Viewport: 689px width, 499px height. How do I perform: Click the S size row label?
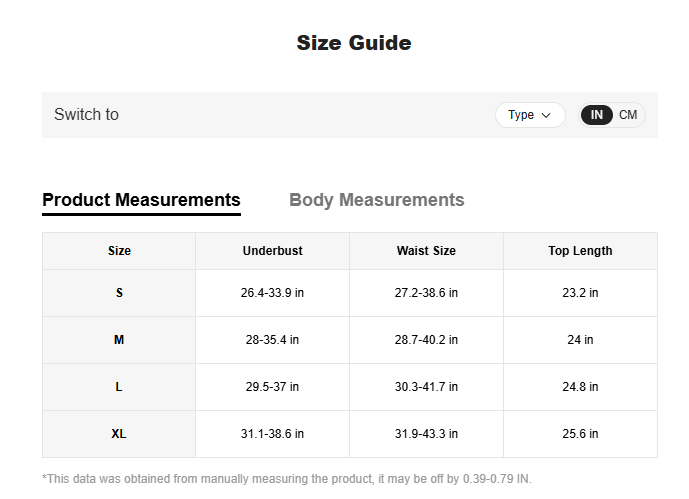coord(119,293)
